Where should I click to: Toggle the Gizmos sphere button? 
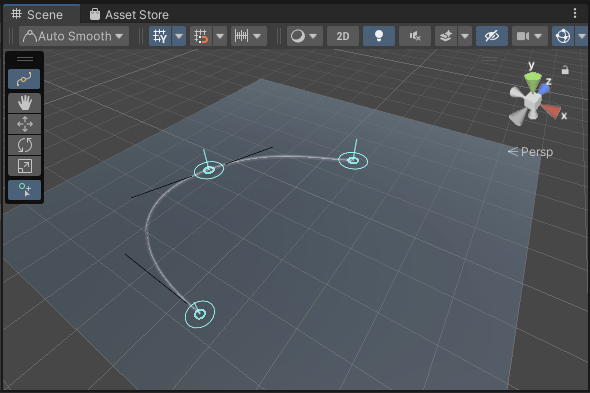pyautogui.click(x=563, y=36)
